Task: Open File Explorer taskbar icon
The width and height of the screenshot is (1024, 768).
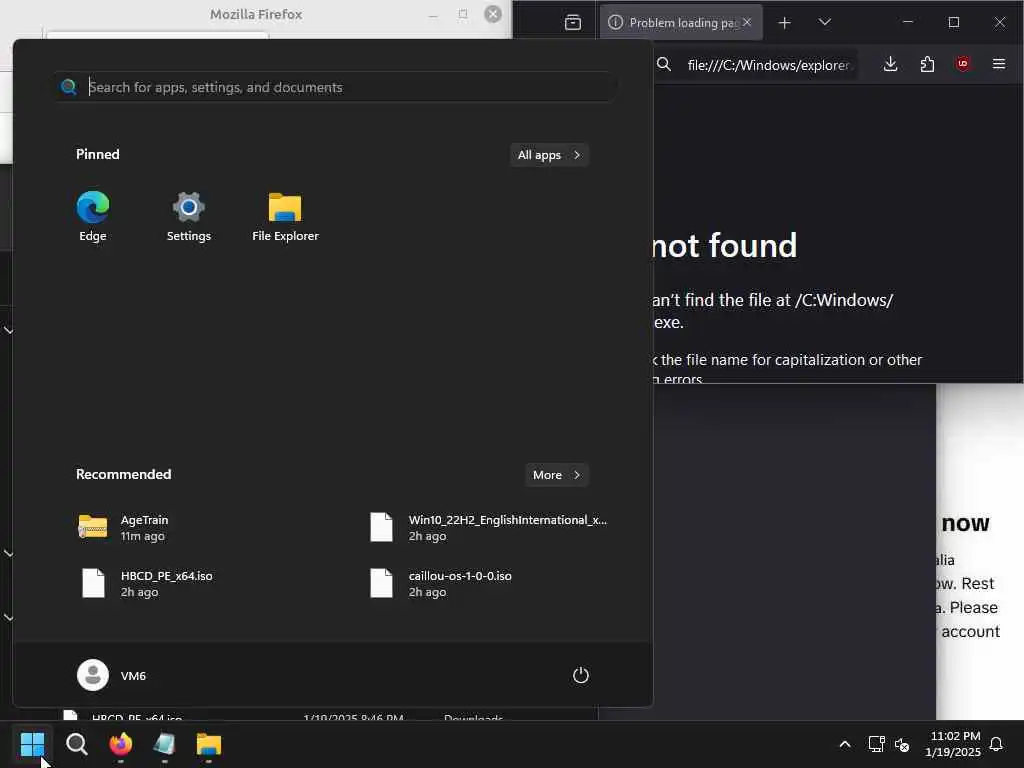Action: coord(209,744)
